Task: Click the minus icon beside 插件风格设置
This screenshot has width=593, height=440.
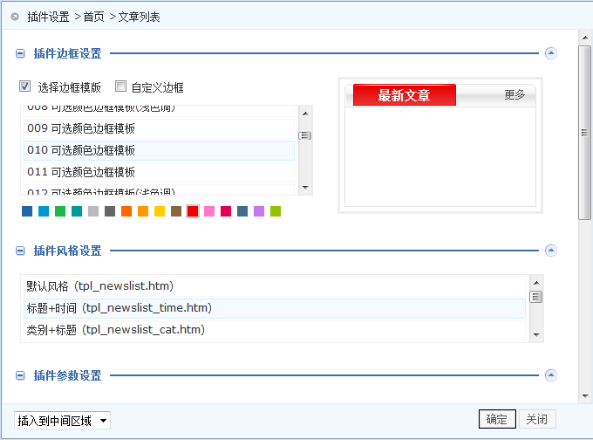Action: point(20,251)
